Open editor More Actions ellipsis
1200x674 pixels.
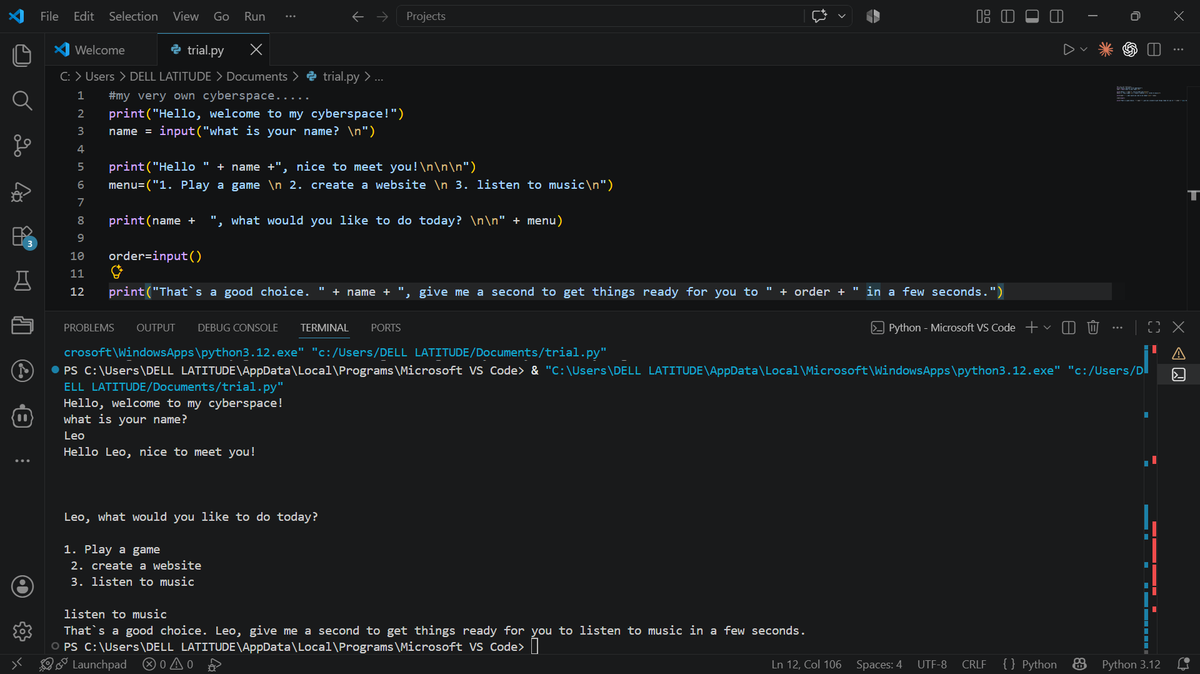(1176, 49)
